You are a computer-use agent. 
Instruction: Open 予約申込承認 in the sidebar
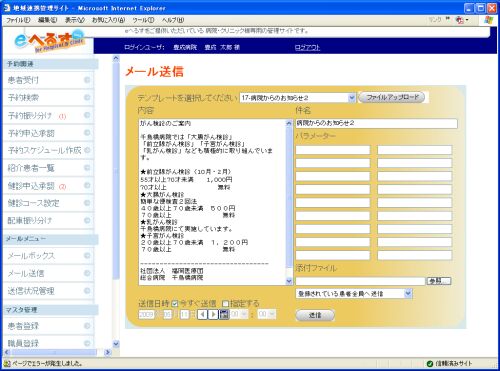click(48, 133)
